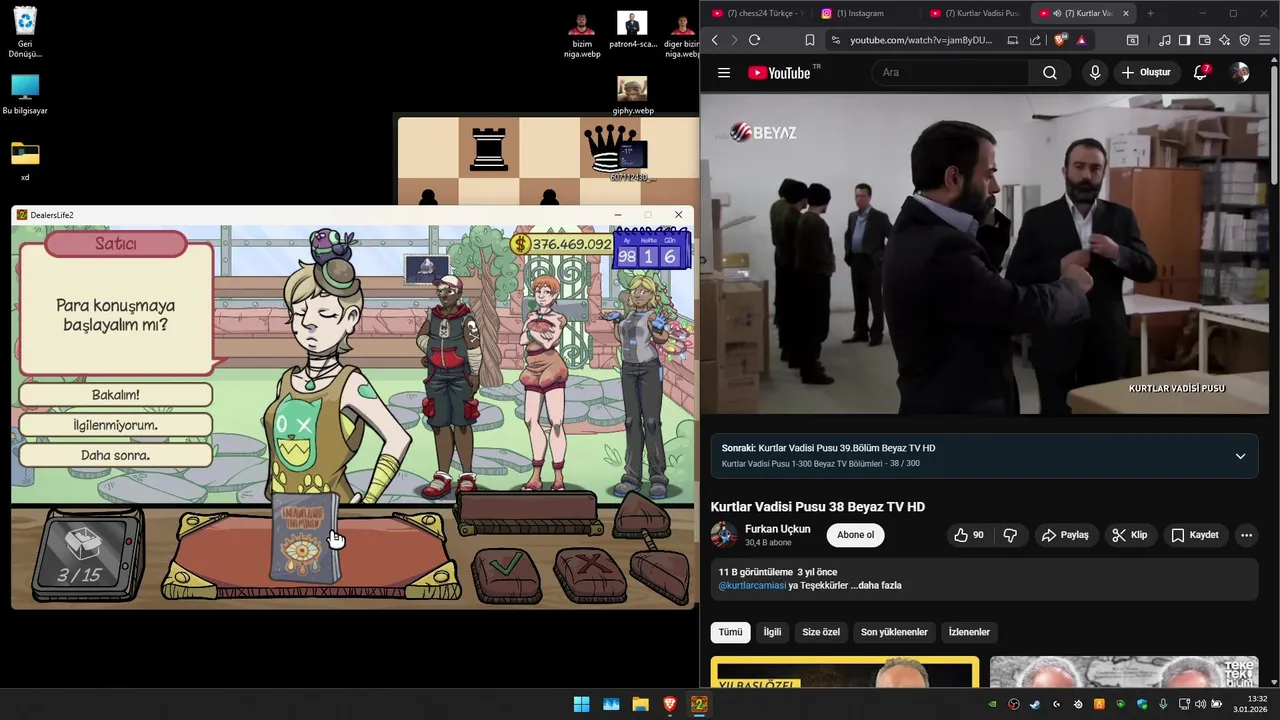Click the 'Kaydet' save button
The image size is (1280, 720).
(x=1195, y=535)
